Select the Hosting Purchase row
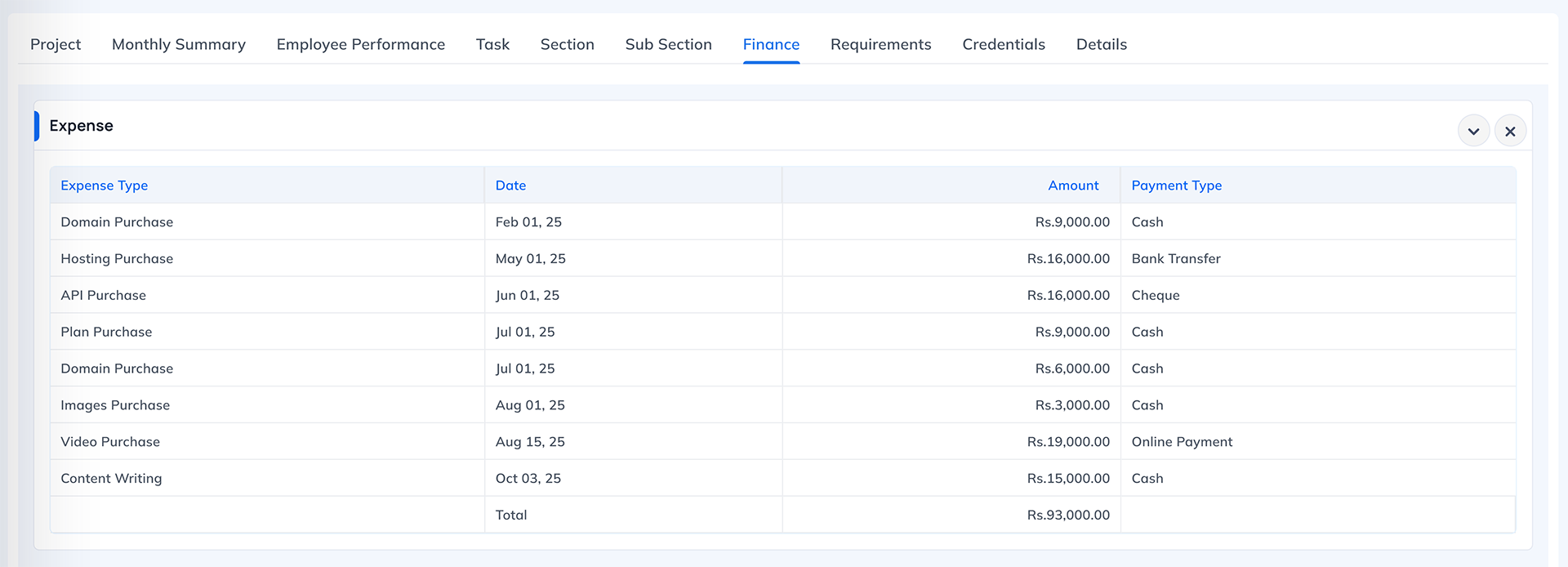The width and height of the screenshot is (1568, 567). [117, 258]
